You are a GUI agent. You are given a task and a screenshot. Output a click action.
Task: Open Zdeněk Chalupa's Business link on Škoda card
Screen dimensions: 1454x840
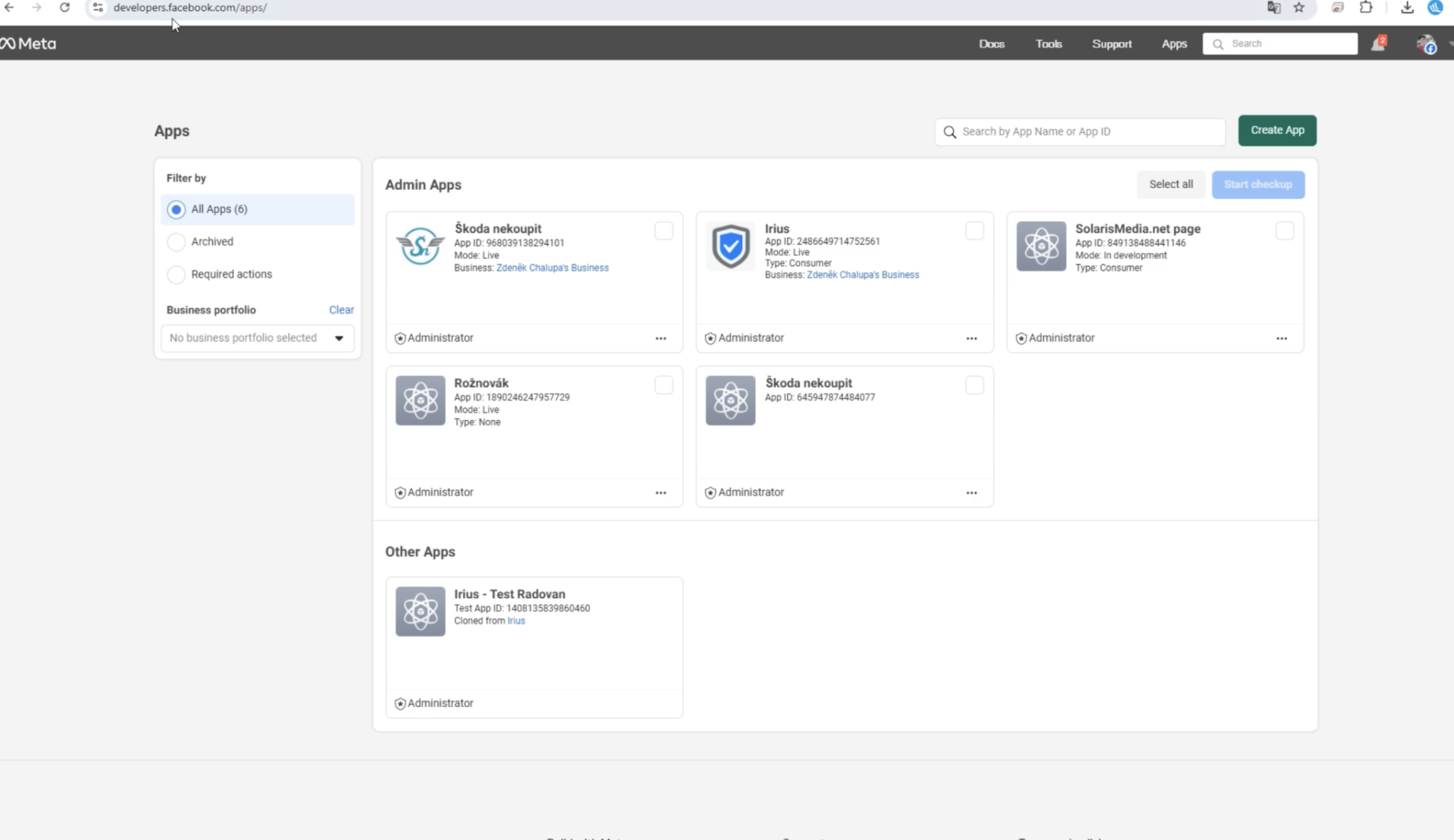pyautogui.click(x=552, y=268)
